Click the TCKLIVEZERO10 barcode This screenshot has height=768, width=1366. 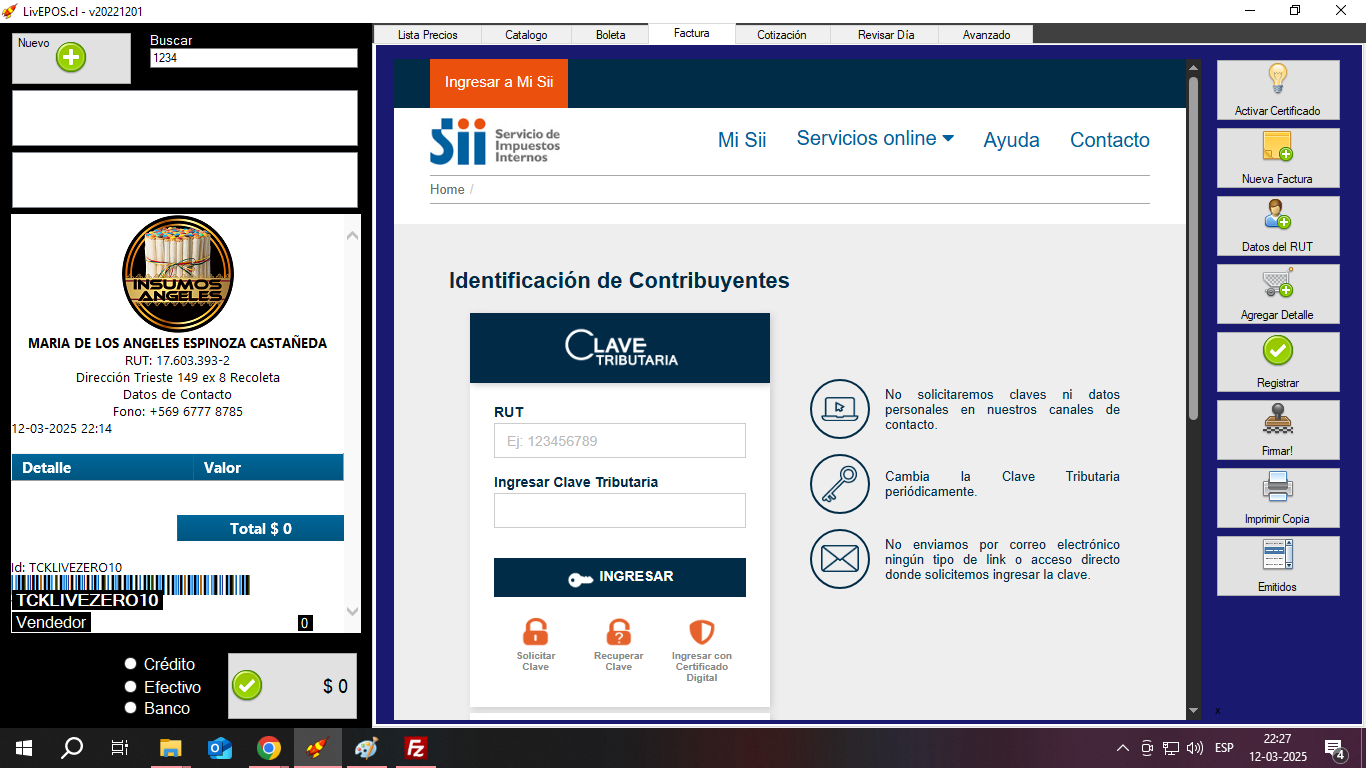[131, 584]
